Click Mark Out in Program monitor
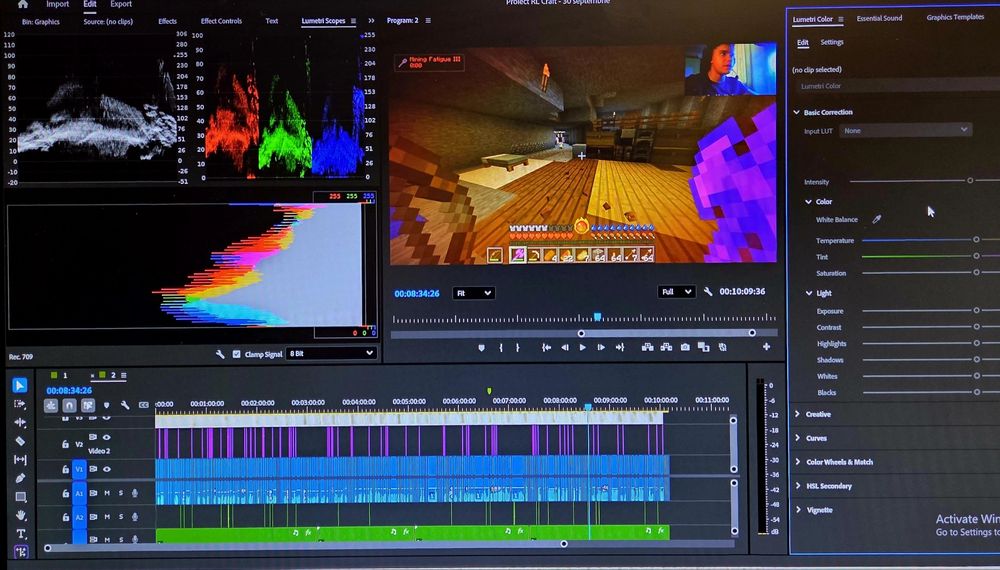 tap(517, 347)
